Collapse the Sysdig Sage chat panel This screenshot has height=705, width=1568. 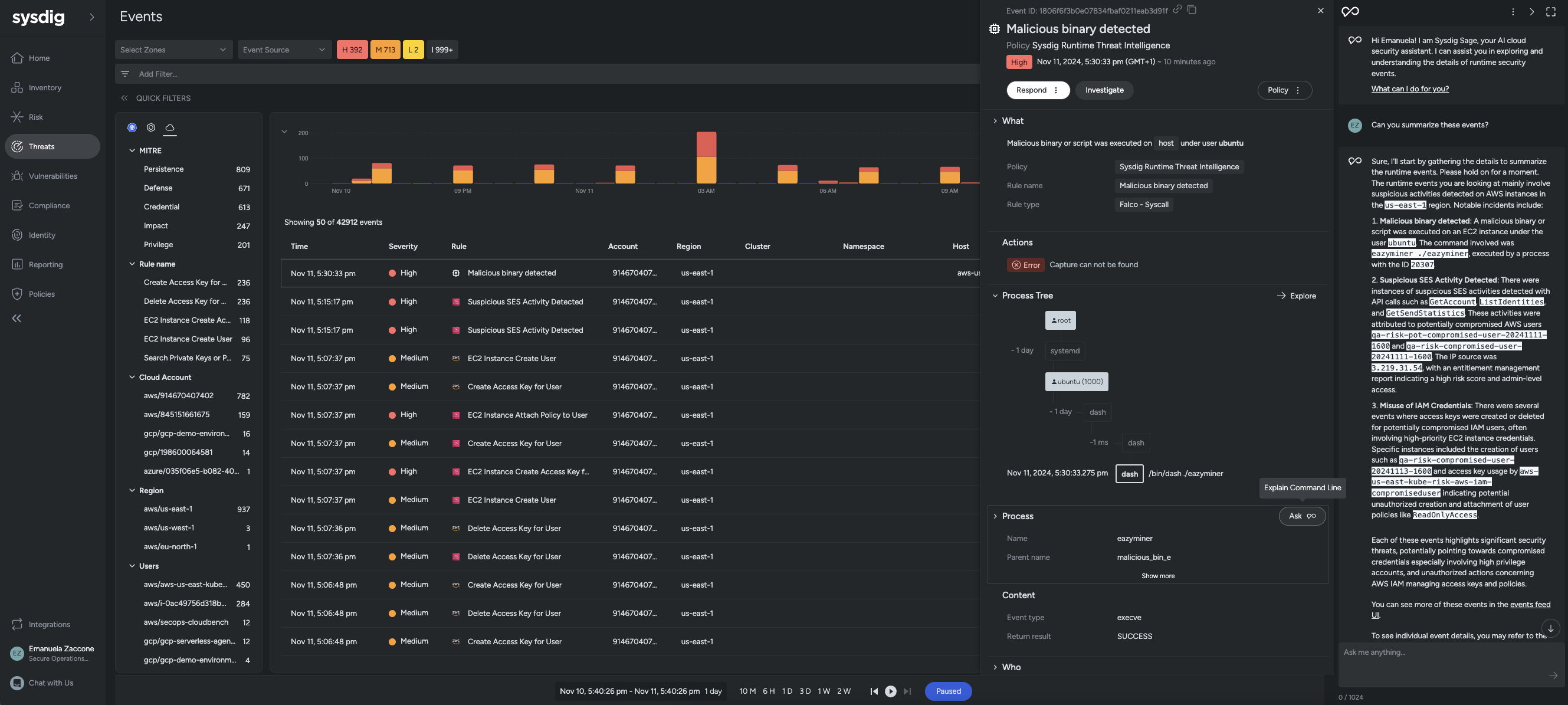[x=1531, y=12]
